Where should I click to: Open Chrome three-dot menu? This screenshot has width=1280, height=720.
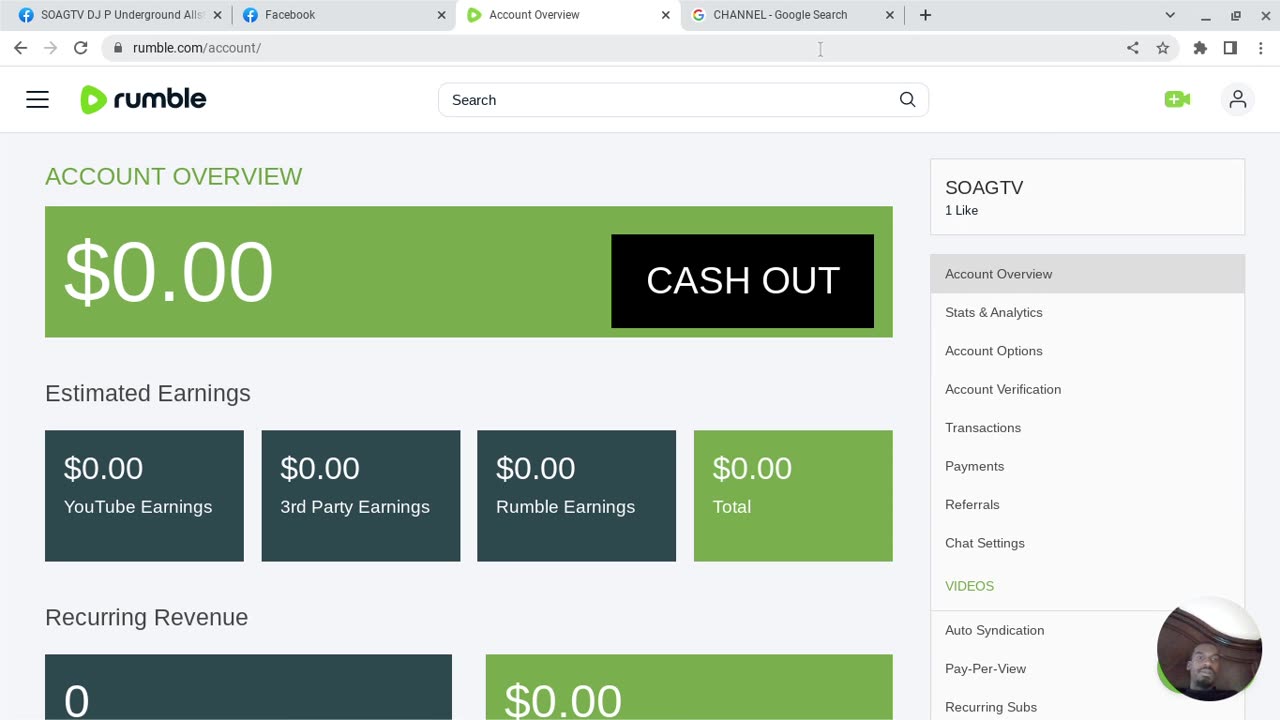click(x=1260, y=48)
